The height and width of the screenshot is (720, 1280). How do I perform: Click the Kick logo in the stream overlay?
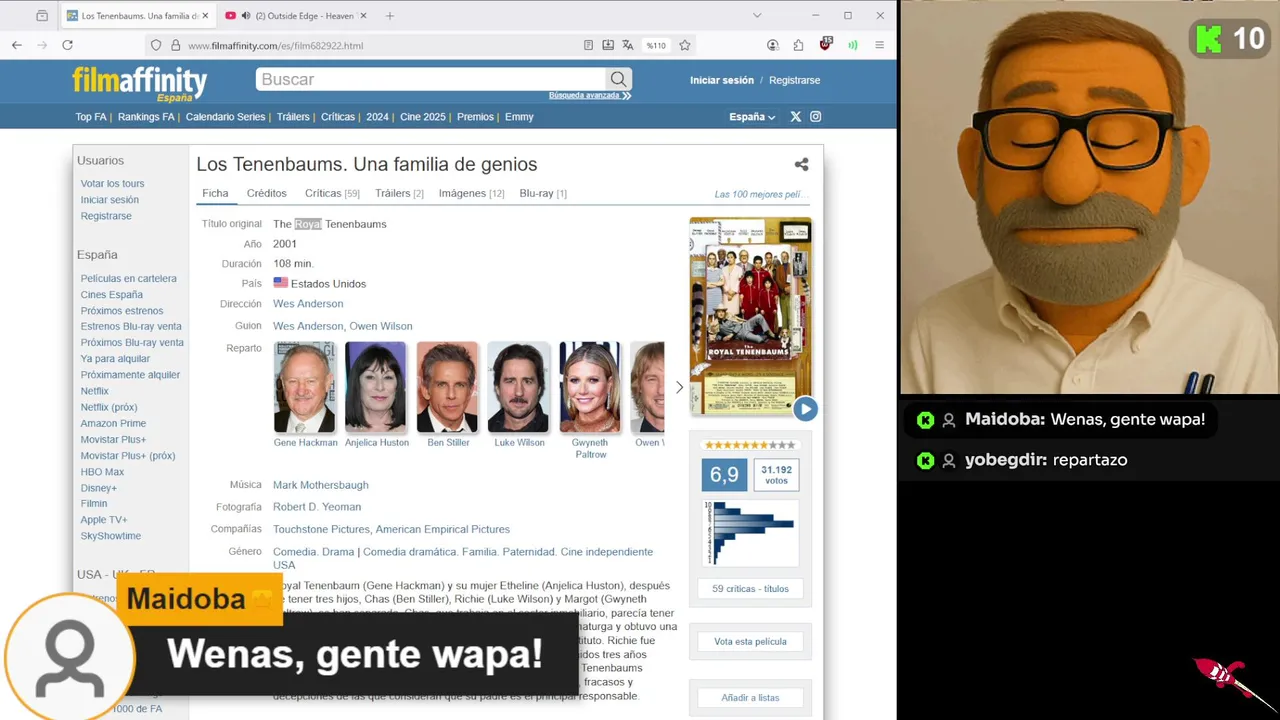point(1209,39)
